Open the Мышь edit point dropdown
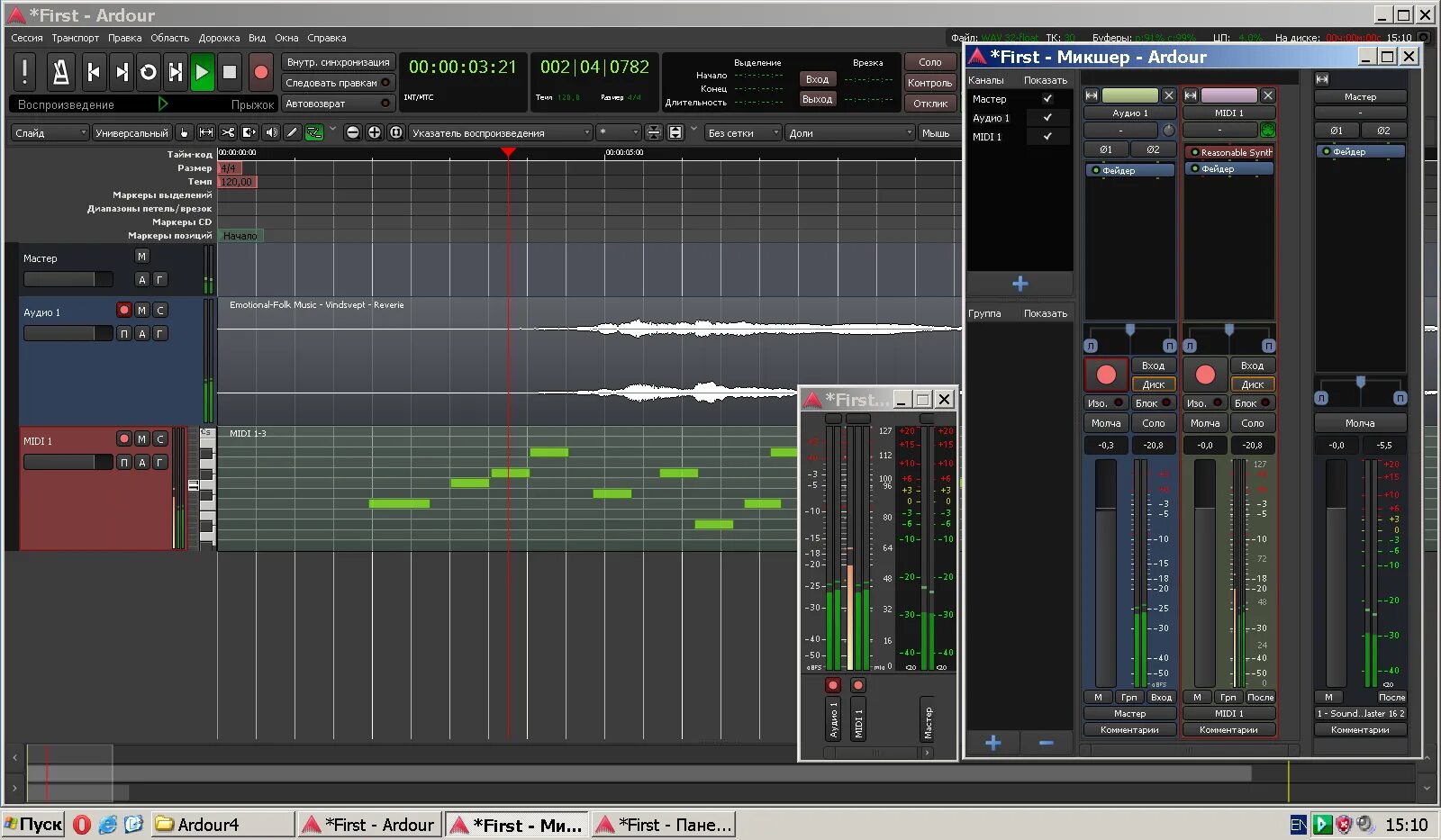Viewport: 1441px width, 840px height. (x=938, y=133)
